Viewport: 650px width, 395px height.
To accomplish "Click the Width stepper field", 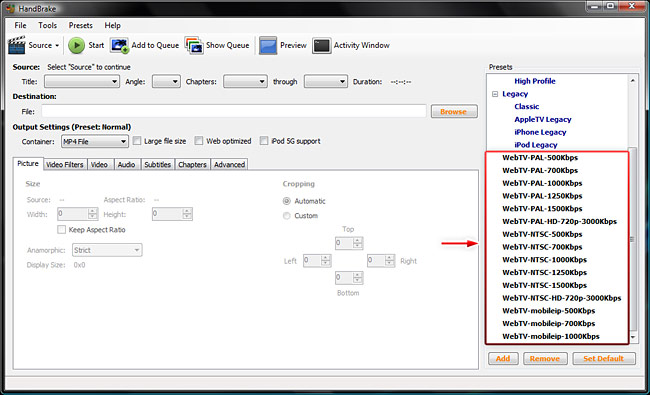I will click(x=78, y=214).
